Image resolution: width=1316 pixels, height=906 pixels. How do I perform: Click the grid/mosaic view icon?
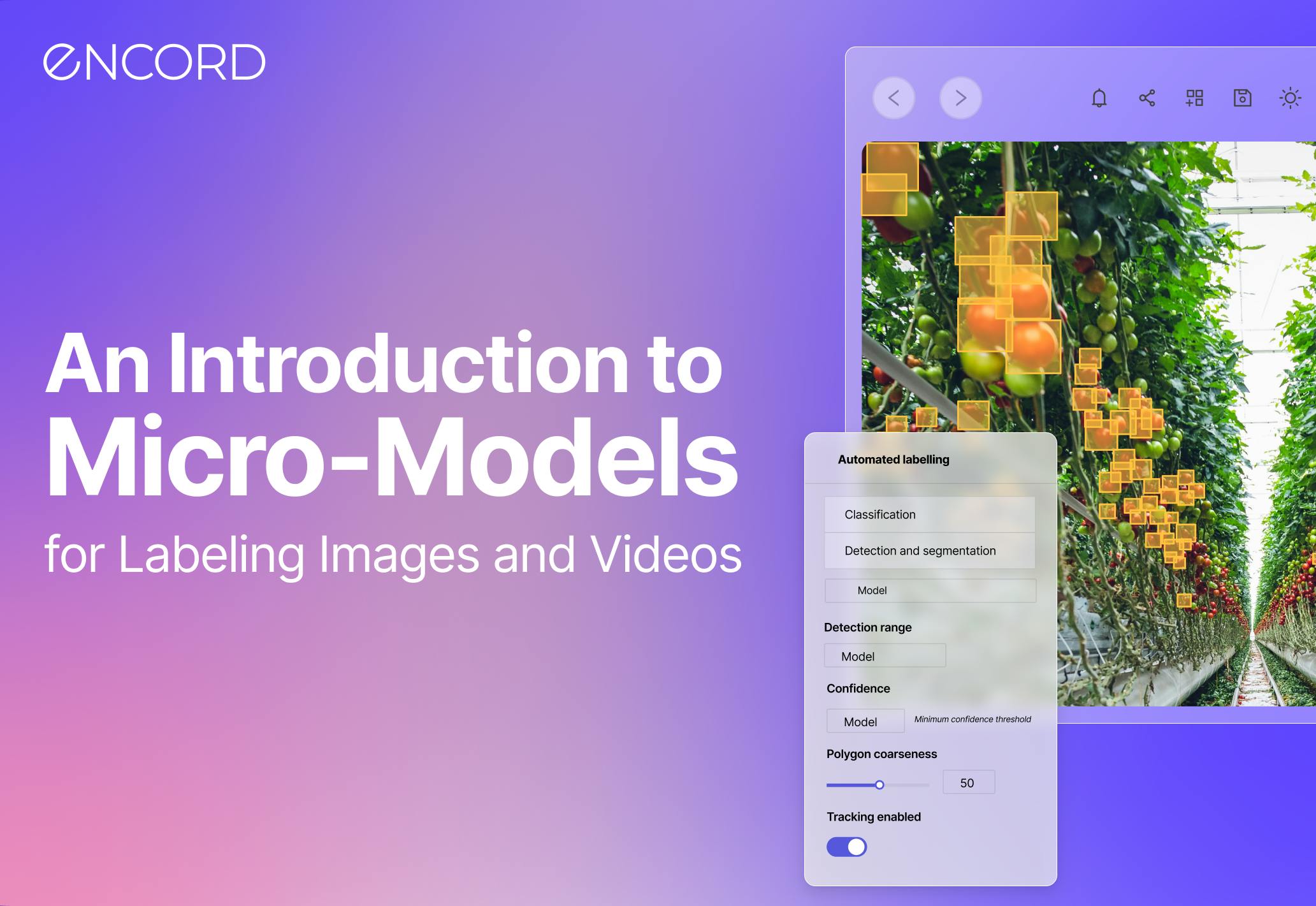click(1193, 97)
